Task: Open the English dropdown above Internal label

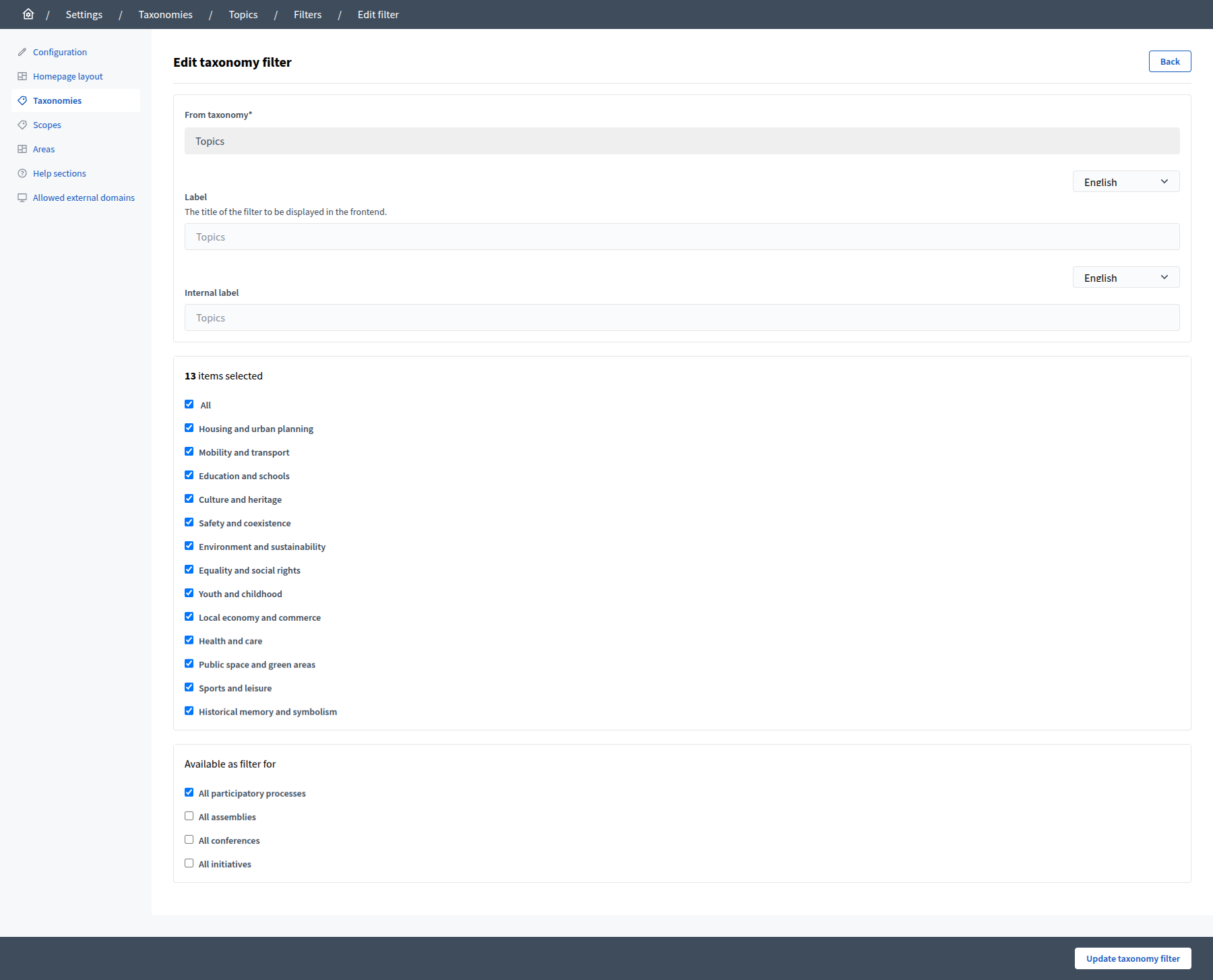Action: point(1125,277)
